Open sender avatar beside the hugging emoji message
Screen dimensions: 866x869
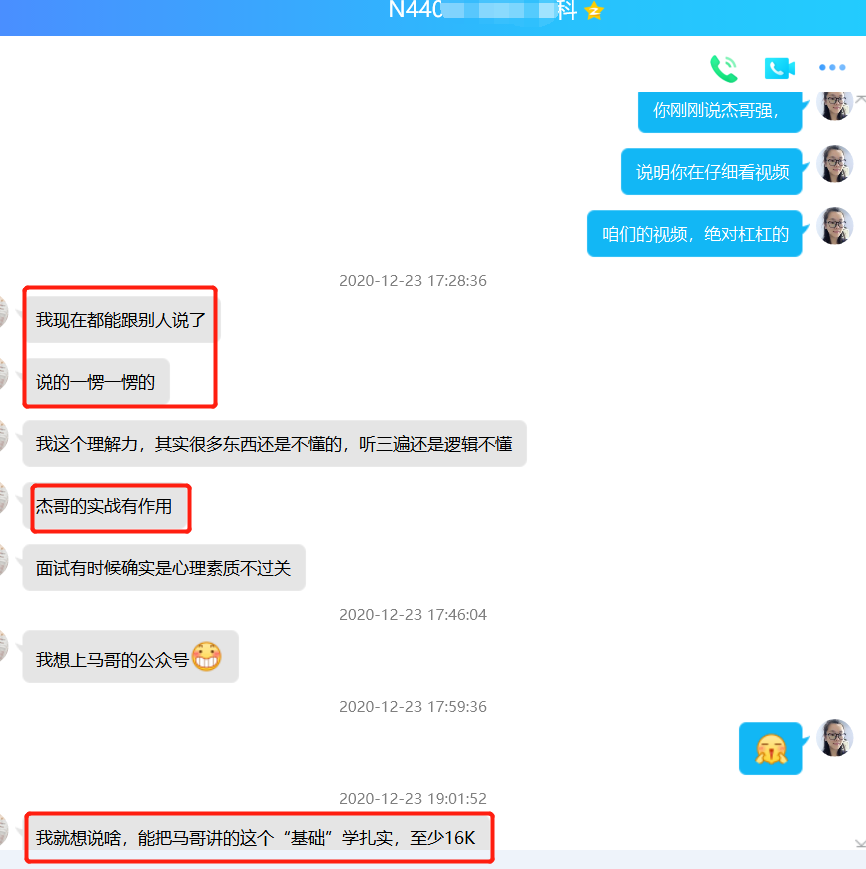[834, 738]
